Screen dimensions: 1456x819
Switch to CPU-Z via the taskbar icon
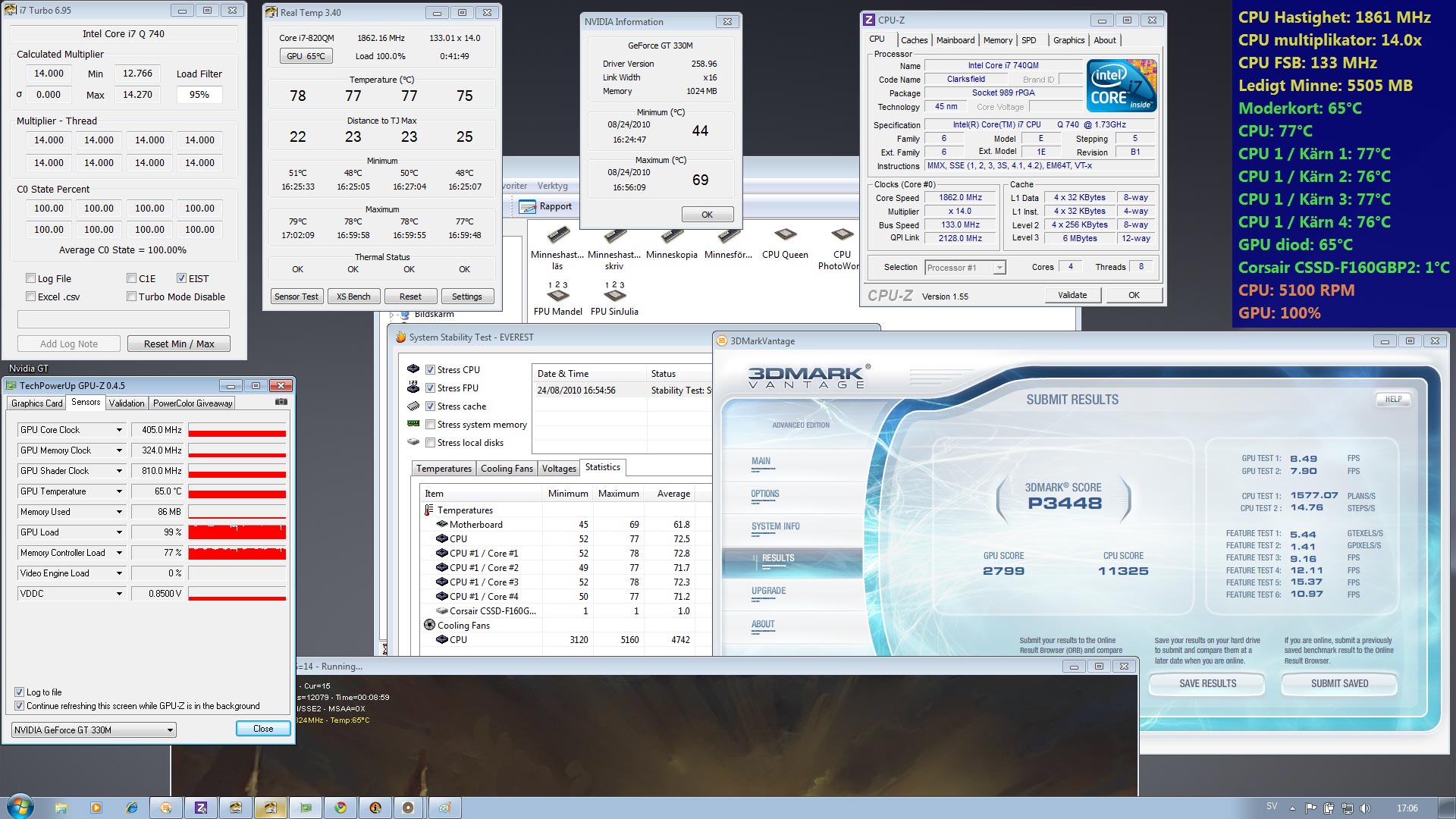pyautogui.click(x=201, y=808)
